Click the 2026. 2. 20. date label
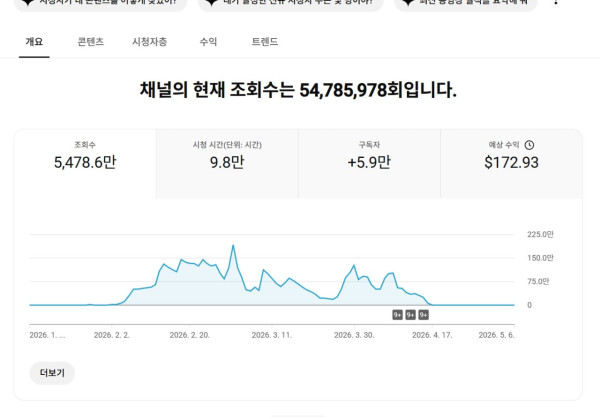600x419 pixels. (x=190, y=335)
